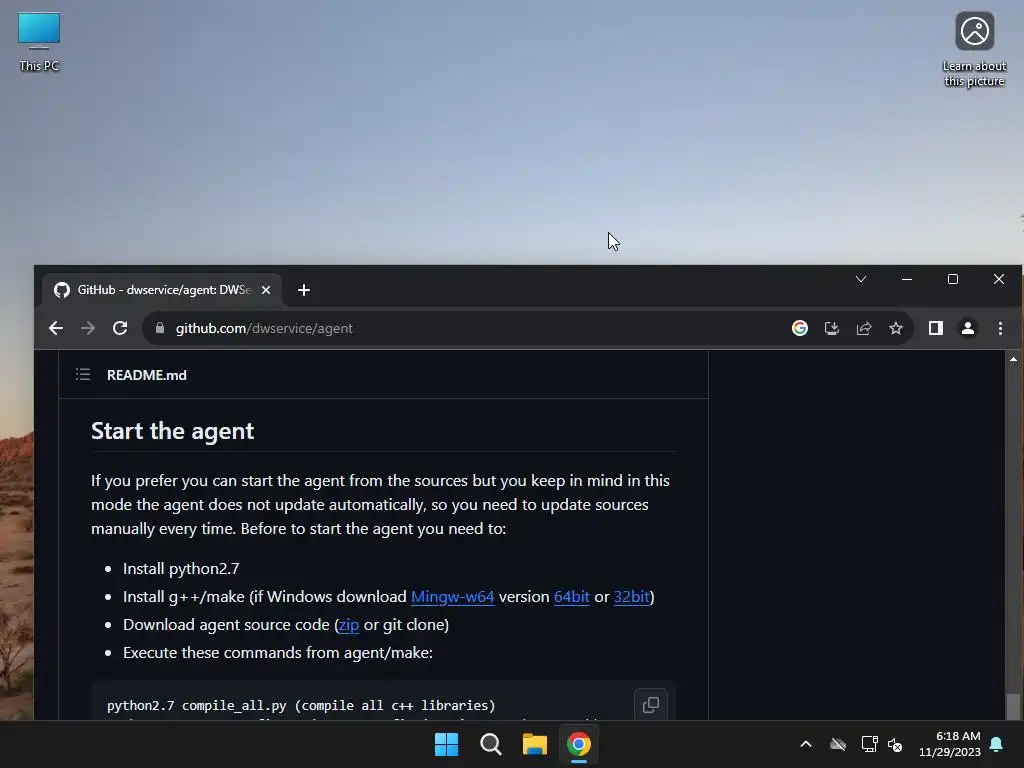This screenshot has width=1024, height=768.
Task: Close the GitHub dwservice/agent tab
Action: pos(266,290)
